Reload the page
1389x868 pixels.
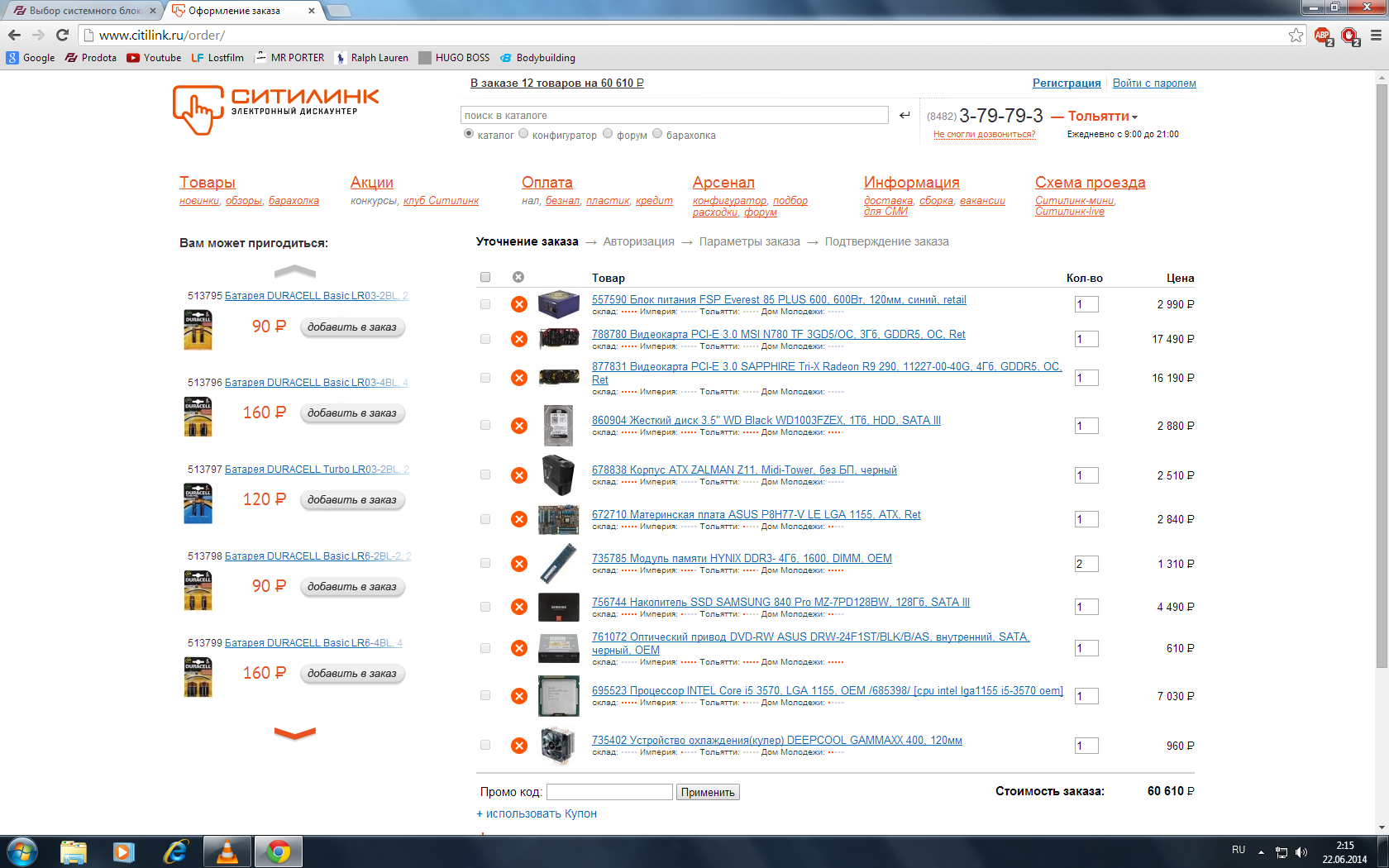(x=62, y=35)
